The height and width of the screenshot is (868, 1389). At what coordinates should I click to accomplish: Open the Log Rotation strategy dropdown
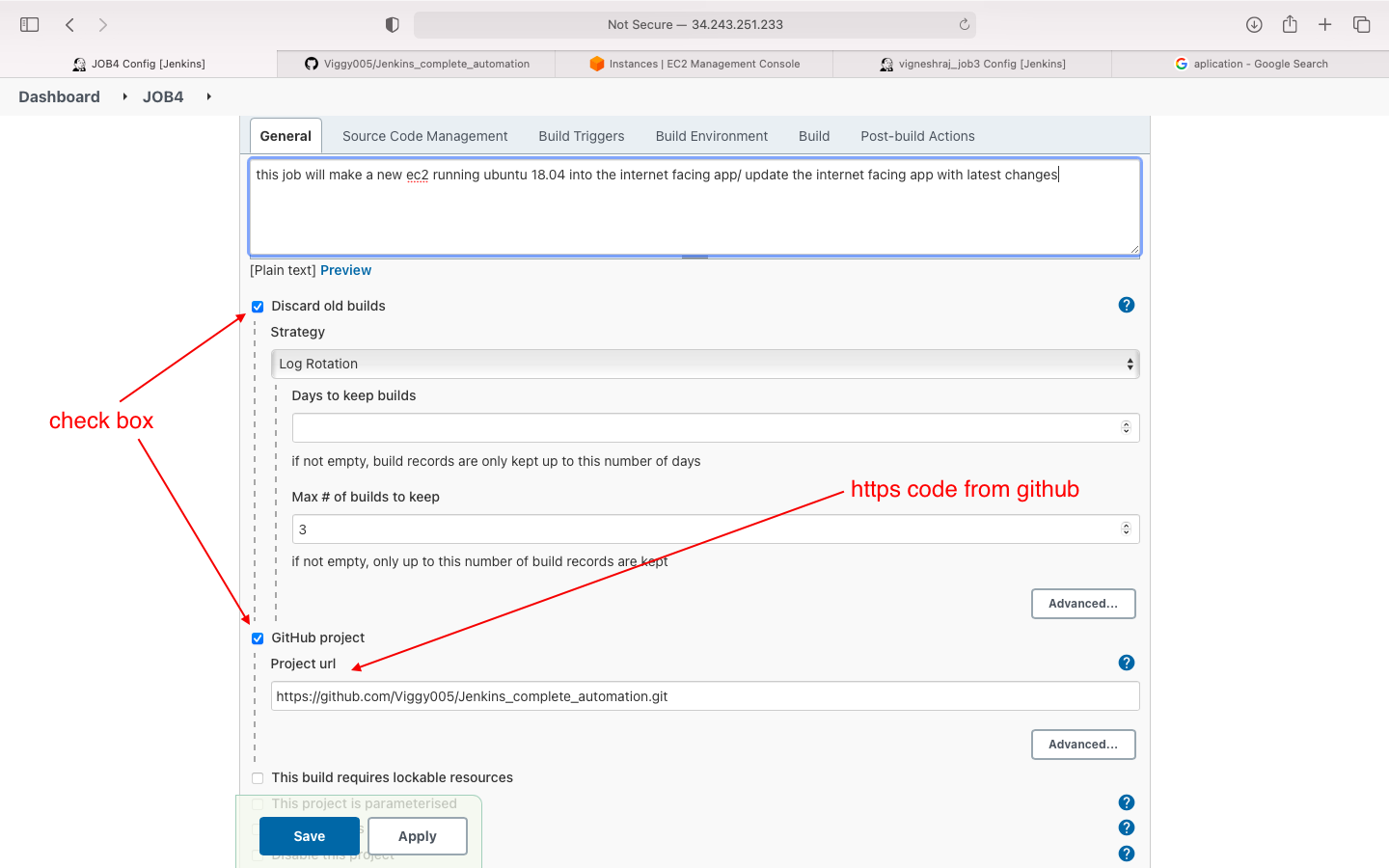(705, 364)
